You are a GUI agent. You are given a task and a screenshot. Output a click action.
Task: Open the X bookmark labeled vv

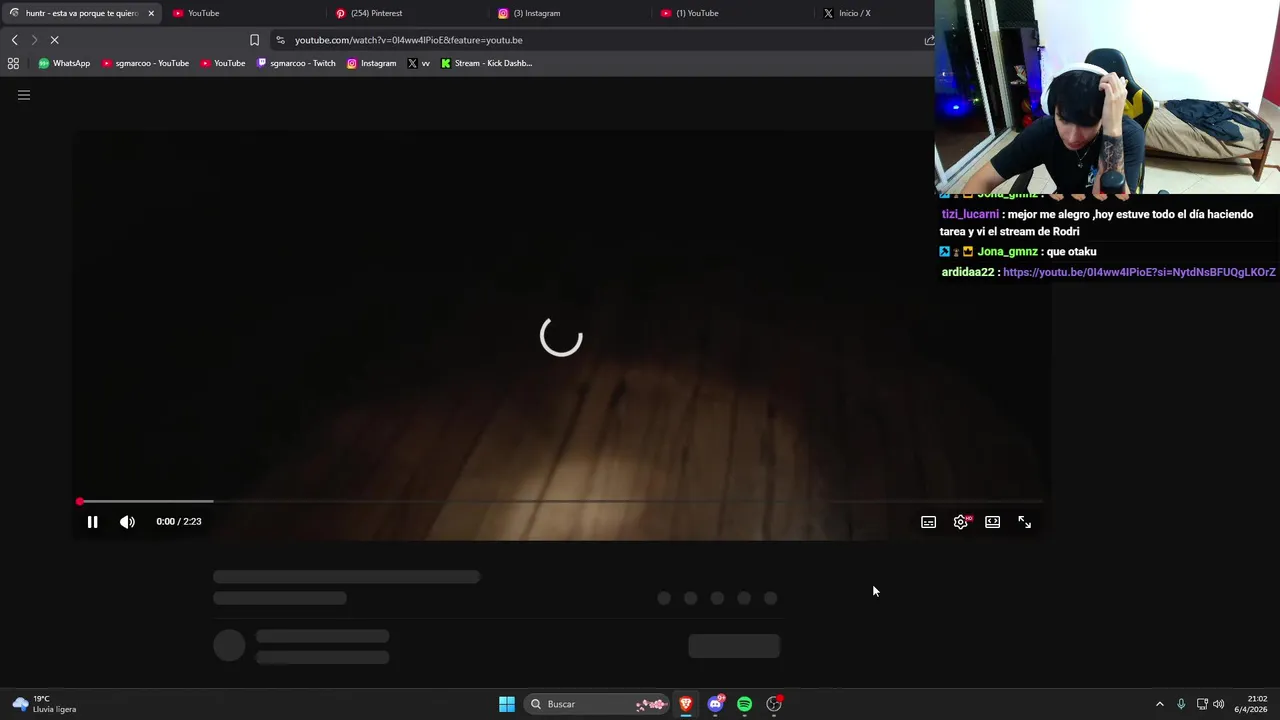click(x=419, y=63)
